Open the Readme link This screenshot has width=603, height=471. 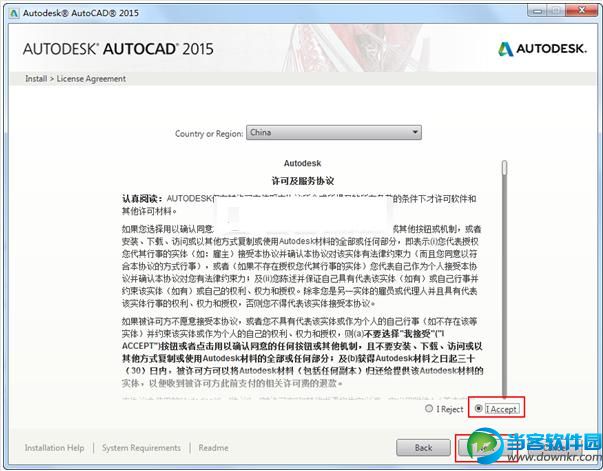tap(213, 448)
